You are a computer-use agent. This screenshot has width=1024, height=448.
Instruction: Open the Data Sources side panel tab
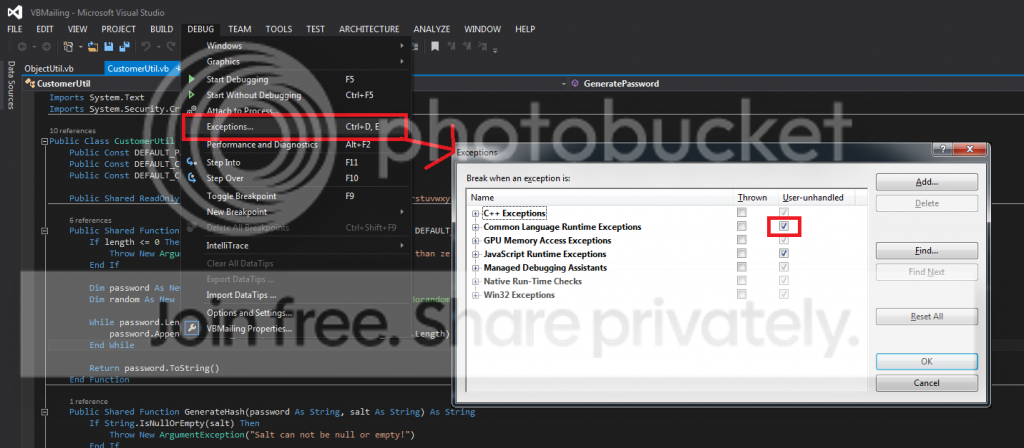[10, 85]
